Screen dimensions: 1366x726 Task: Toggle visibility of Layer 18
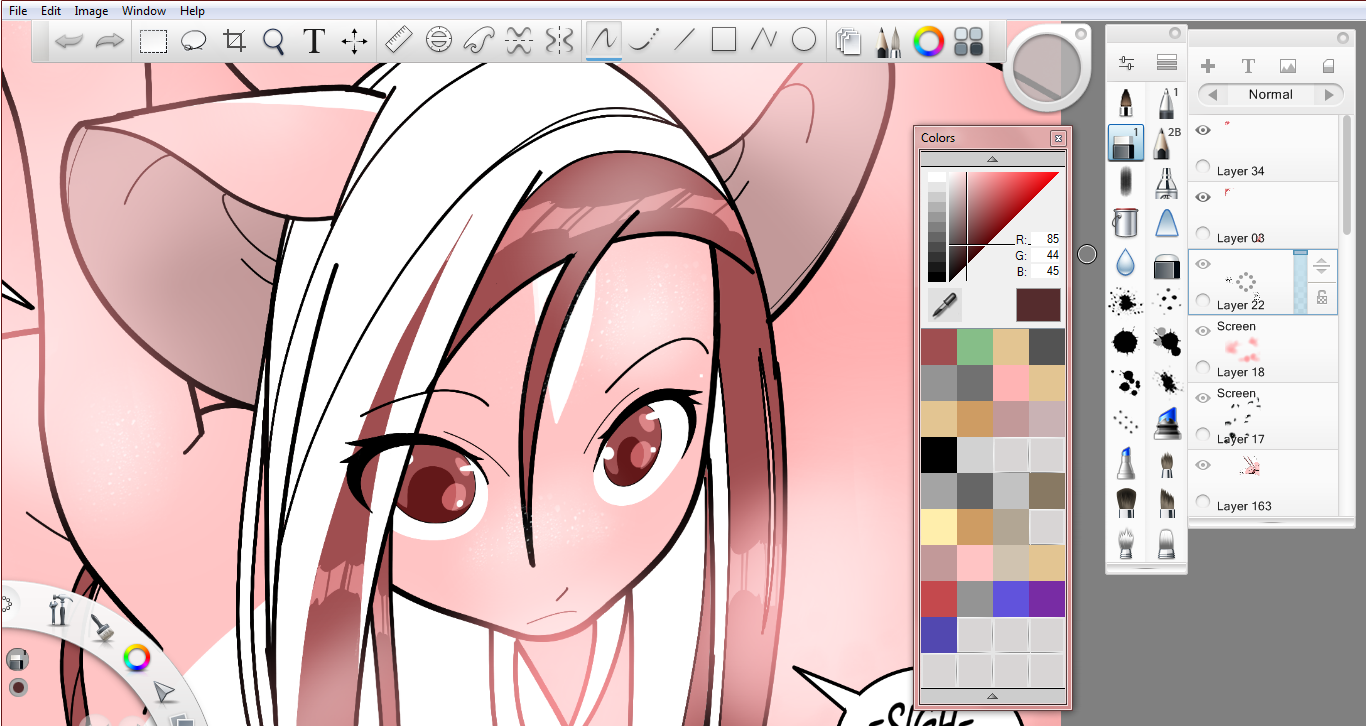coord(1203,331)
